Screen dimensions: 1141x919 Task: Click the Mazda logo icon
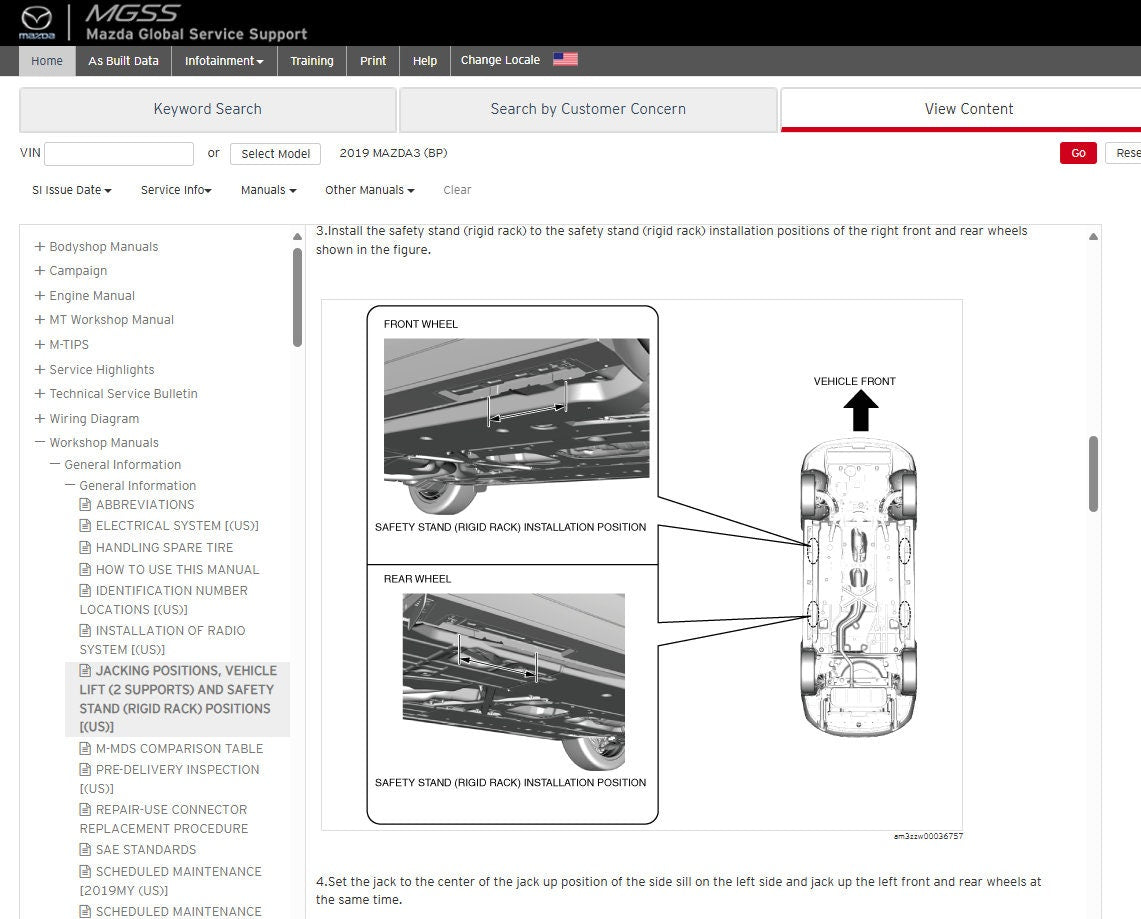coord(36,22)
